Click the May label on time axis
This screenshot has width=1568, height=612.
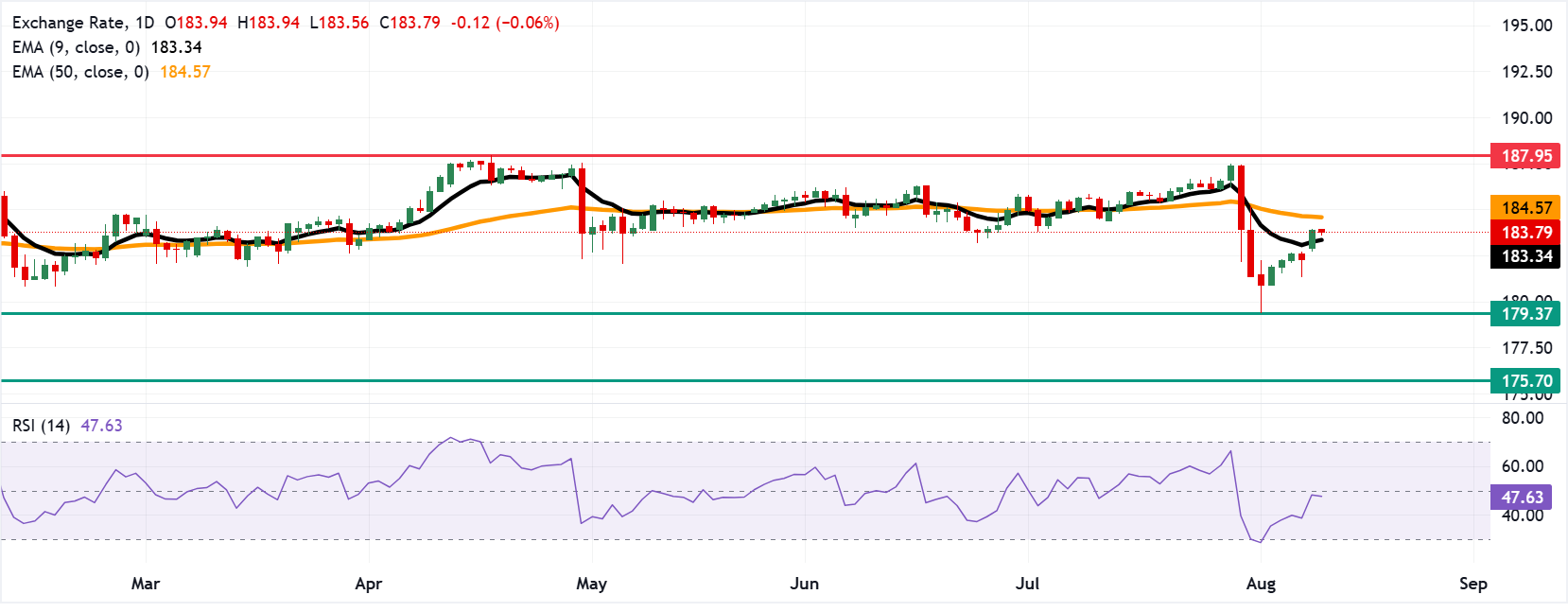(x=592, y=584)
